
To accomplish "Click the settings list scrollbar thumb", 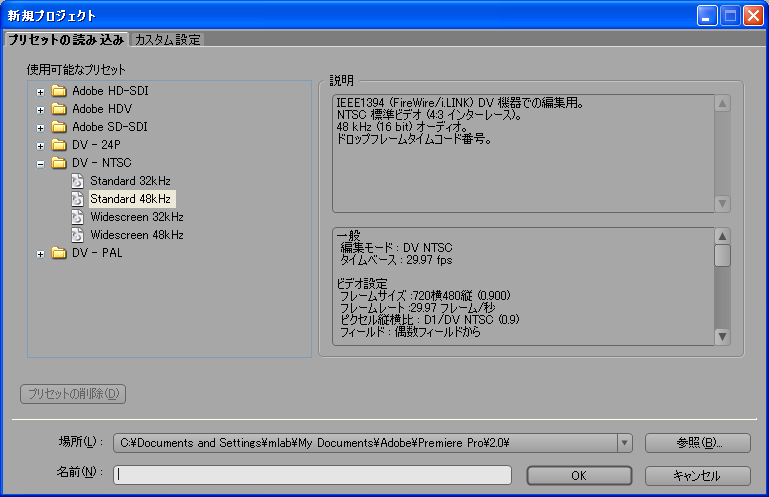I will click(722, 256).
